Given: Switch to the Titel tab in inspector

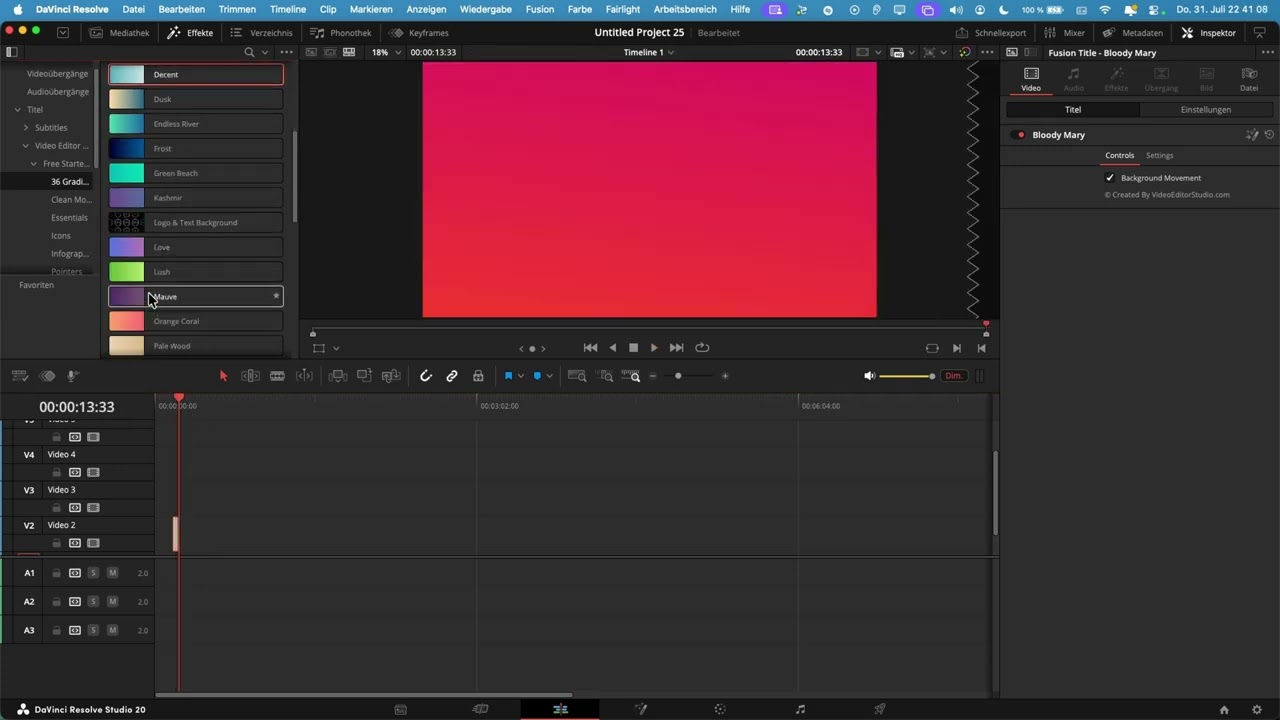Looking at the screenshot, I should [1072, 110].
